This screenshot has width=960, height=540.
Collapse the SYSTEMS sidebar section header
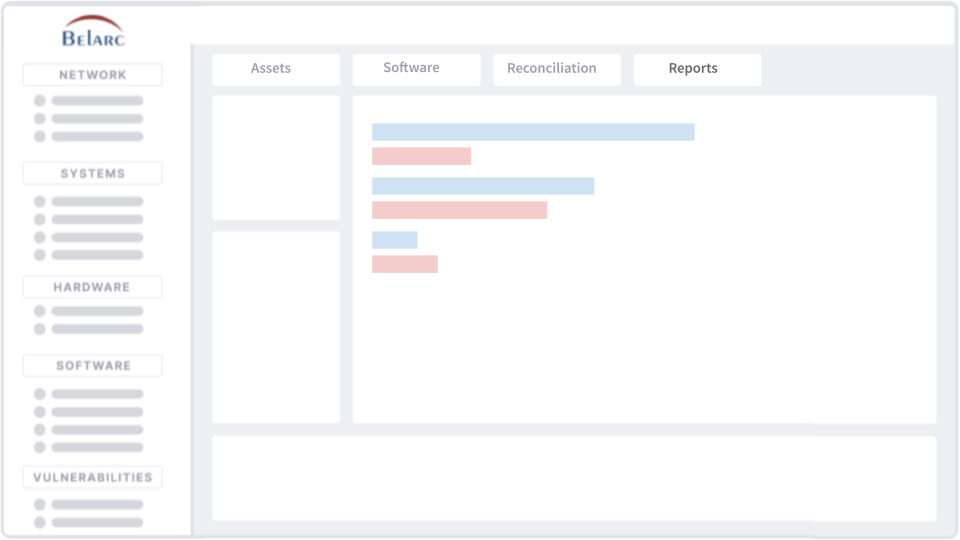[x=93, y=174]
